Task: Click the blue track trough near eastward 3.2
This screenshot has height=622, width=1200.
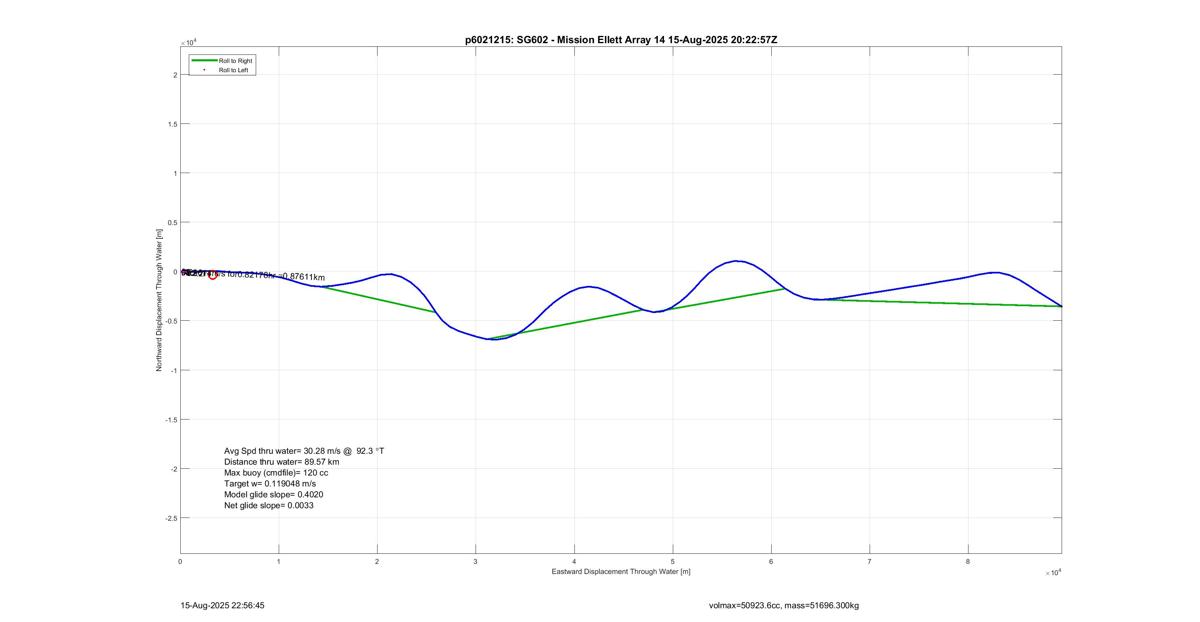Action: [x=493, y=339]
